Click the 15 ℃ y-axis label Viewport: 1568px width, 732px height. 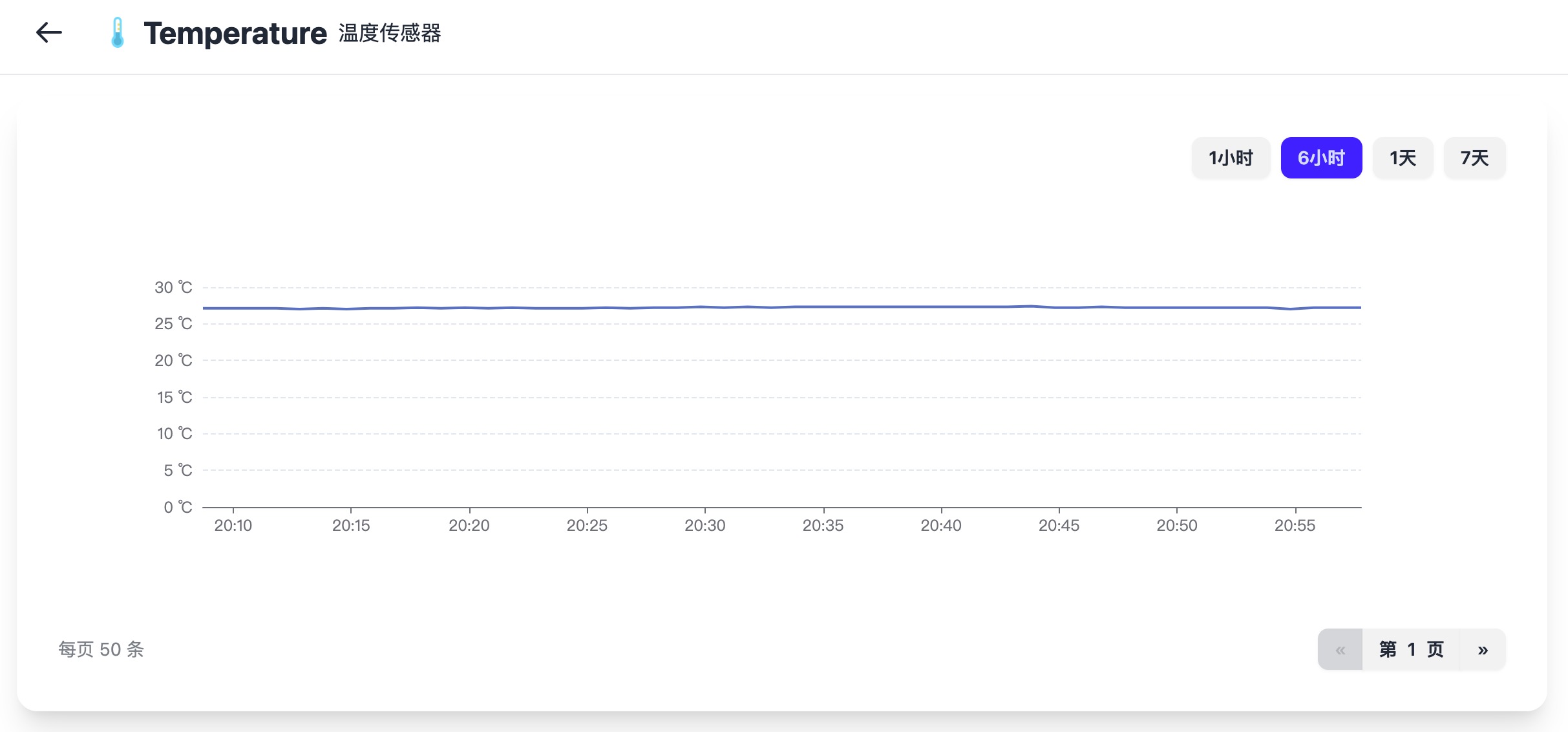click(175, 397)
